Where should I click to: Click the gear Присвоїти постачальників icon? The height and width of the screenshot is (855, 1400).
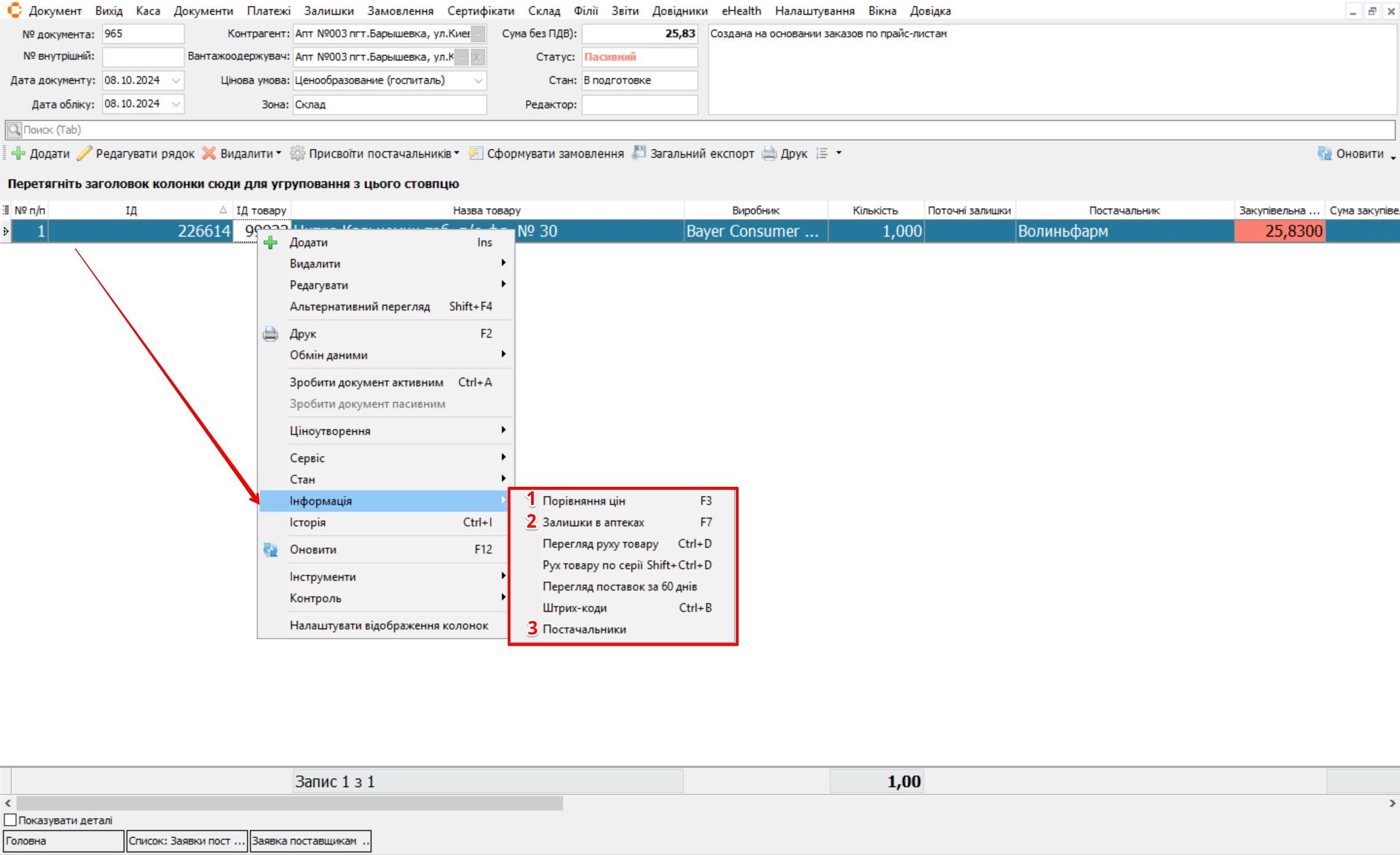point(297,154)
